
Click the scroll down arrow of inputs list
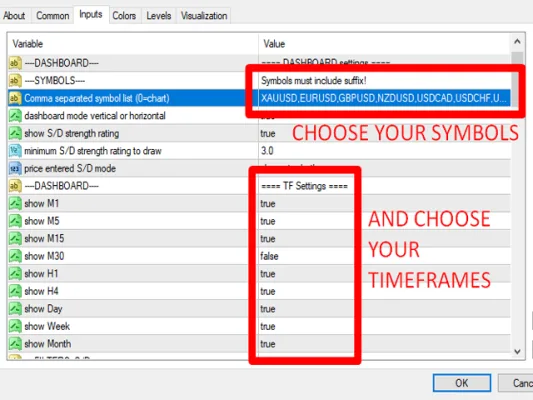517,352
